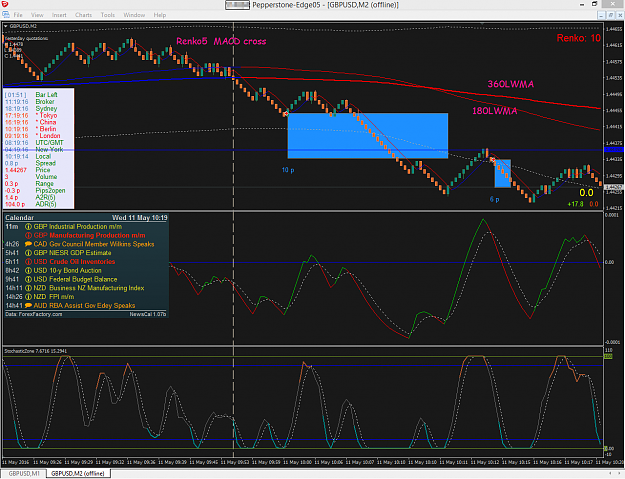The image size is (625, 479).
Task: Open the Tools menu
Action: [x=108, y=15]
